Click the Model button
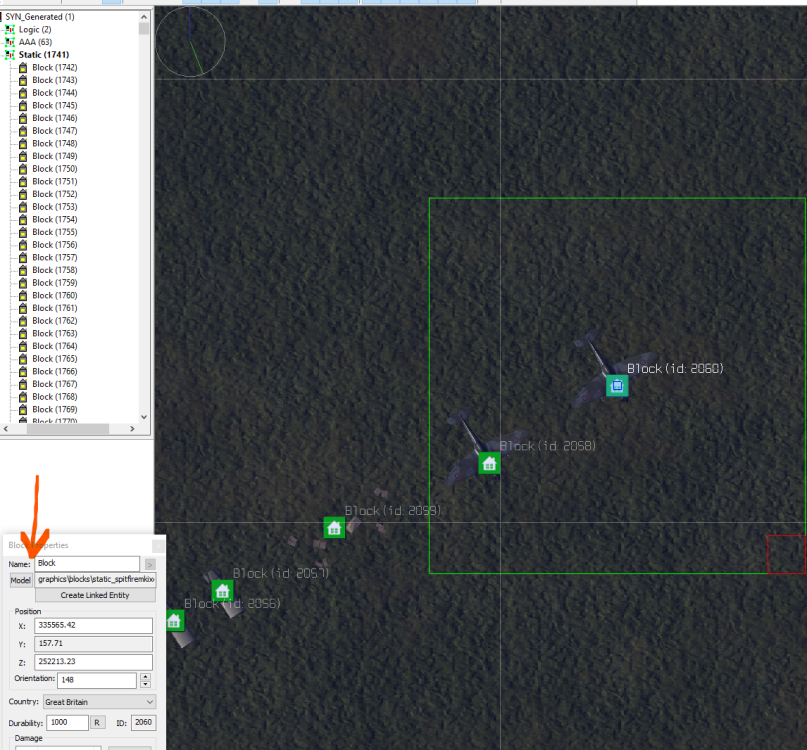807x750 pixels. click(x=21, y=580)
